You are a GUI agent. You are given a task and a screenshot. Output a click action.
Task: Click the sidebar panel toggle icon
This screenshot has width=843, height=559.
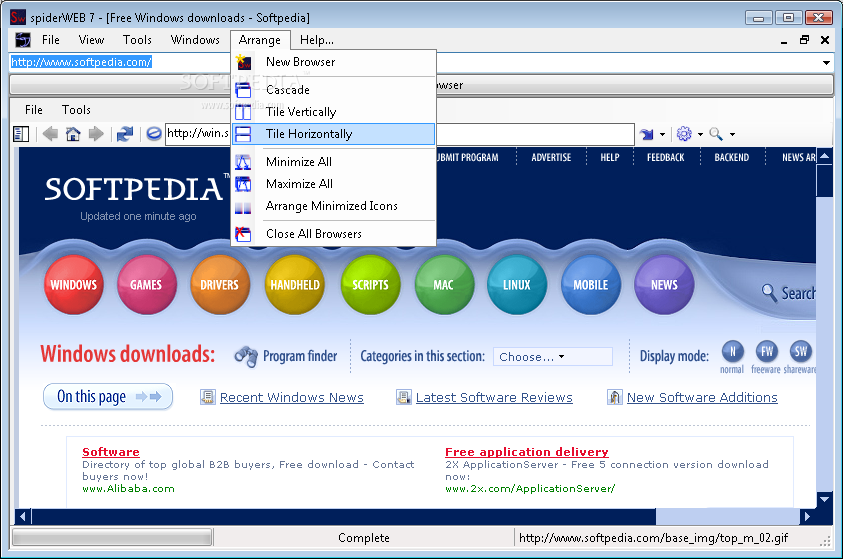[21, 134]
